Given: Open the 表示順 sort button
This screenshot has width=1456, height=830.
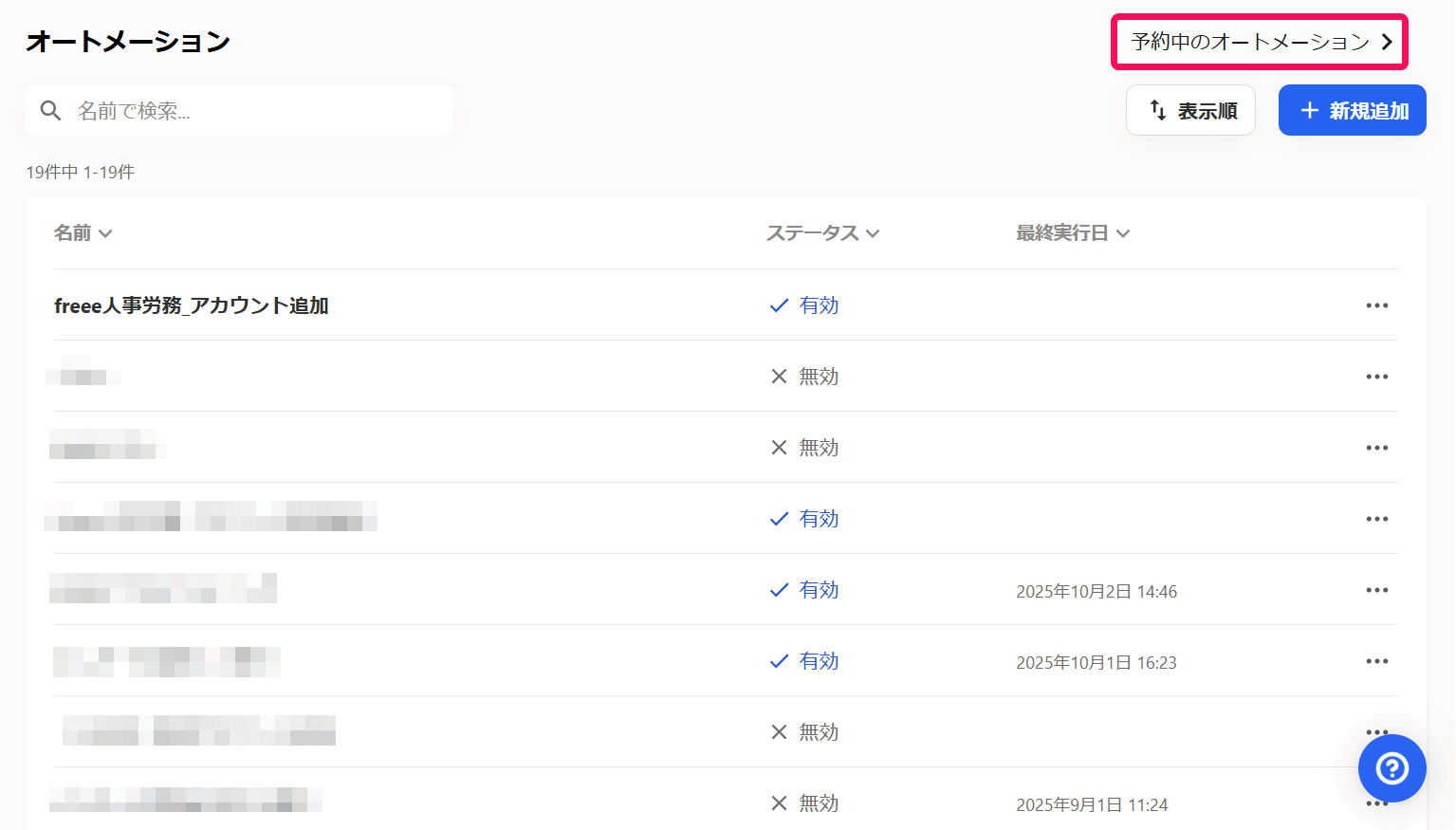Looking at the screenshot, I should [1190, 110].
